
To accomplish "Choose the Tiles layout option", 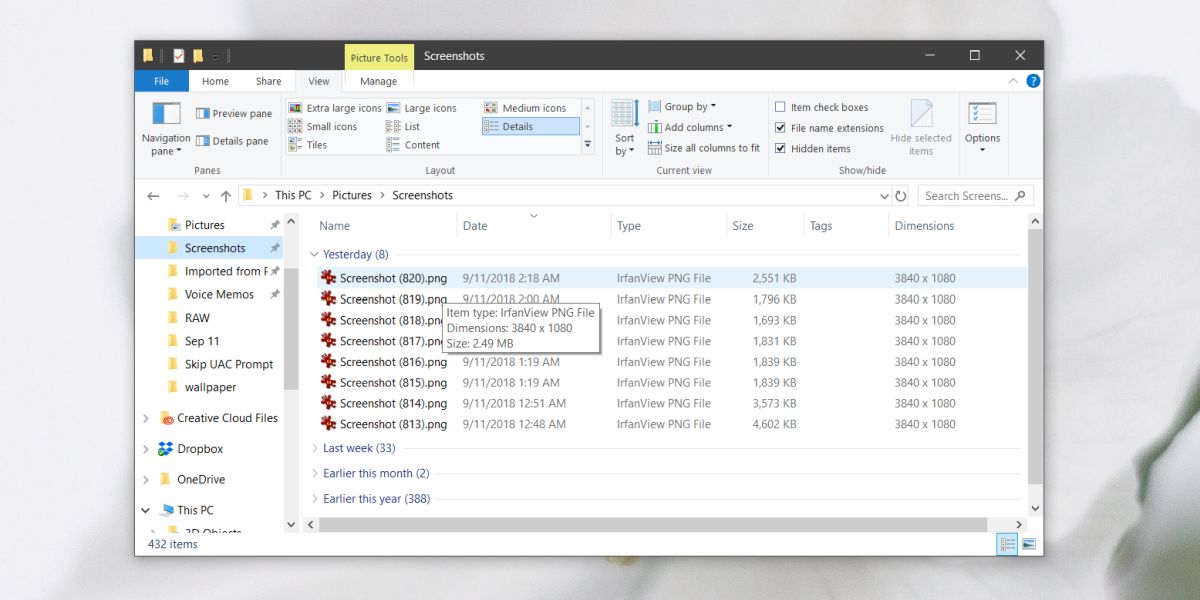I will [308, 145].
